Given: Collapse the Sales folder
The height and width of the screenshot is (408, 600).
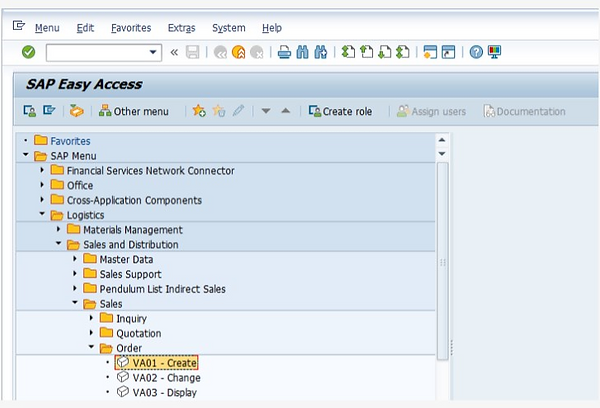Looking at the screenshot, I should tap(75, 302).
